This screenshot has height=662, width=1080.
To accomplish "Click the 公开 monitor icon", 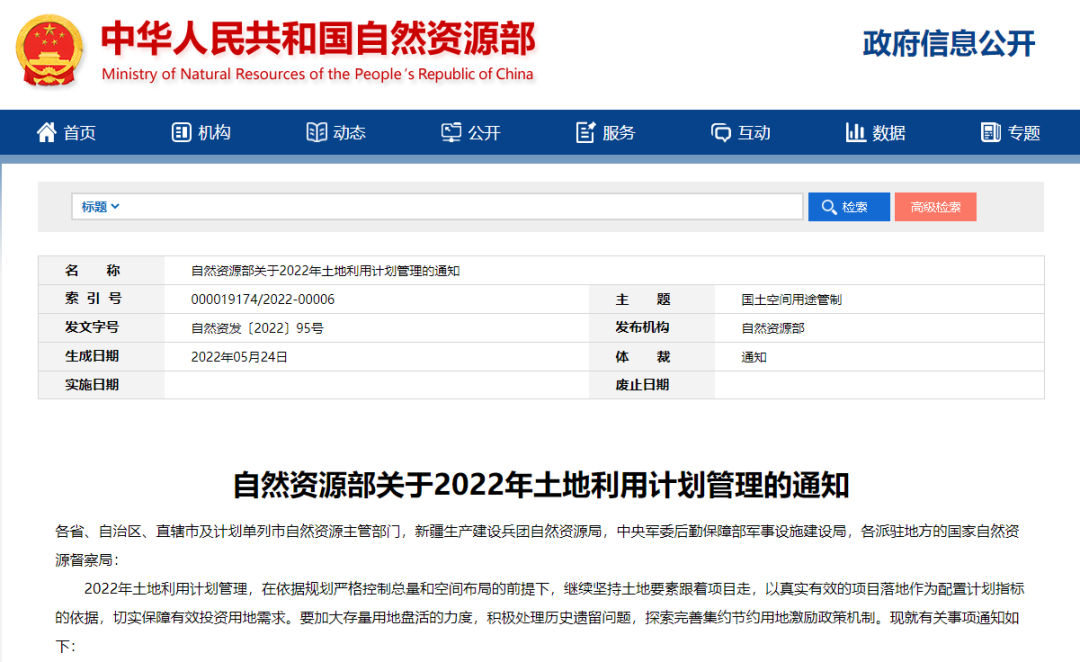I will click(x=451, y=132).
